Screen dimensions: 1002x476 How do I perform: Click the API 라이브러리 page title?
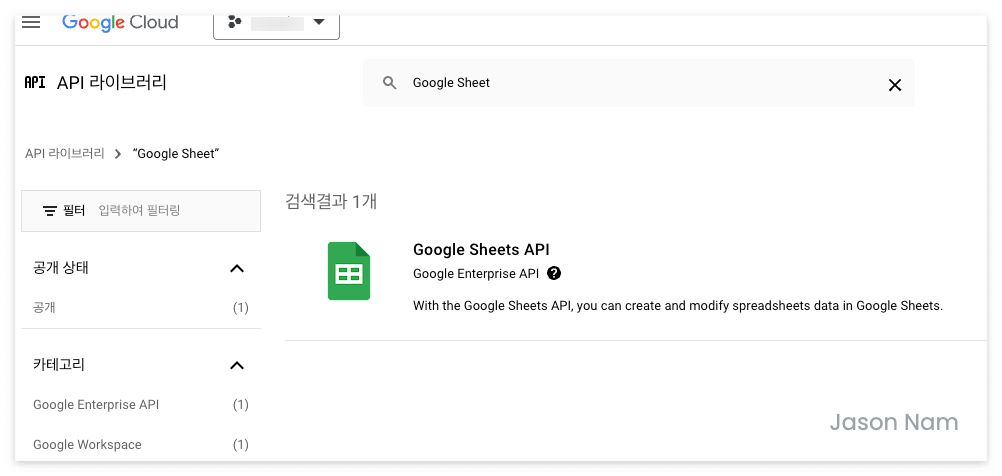click(x=112, y=83)
